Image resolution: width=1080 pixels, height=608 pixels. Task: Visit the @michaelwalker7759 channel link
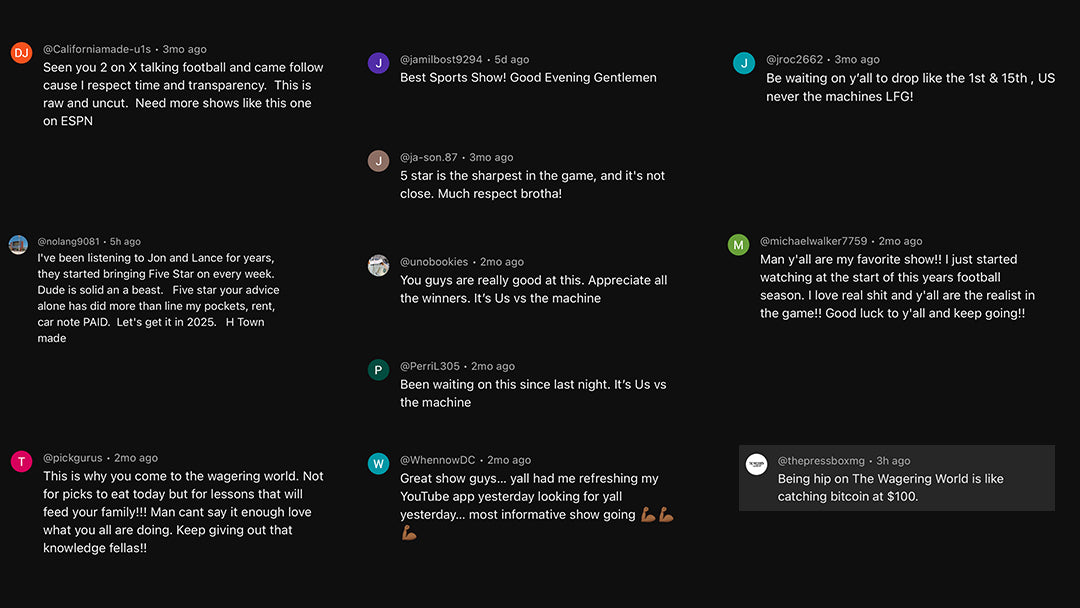point(813,241)
